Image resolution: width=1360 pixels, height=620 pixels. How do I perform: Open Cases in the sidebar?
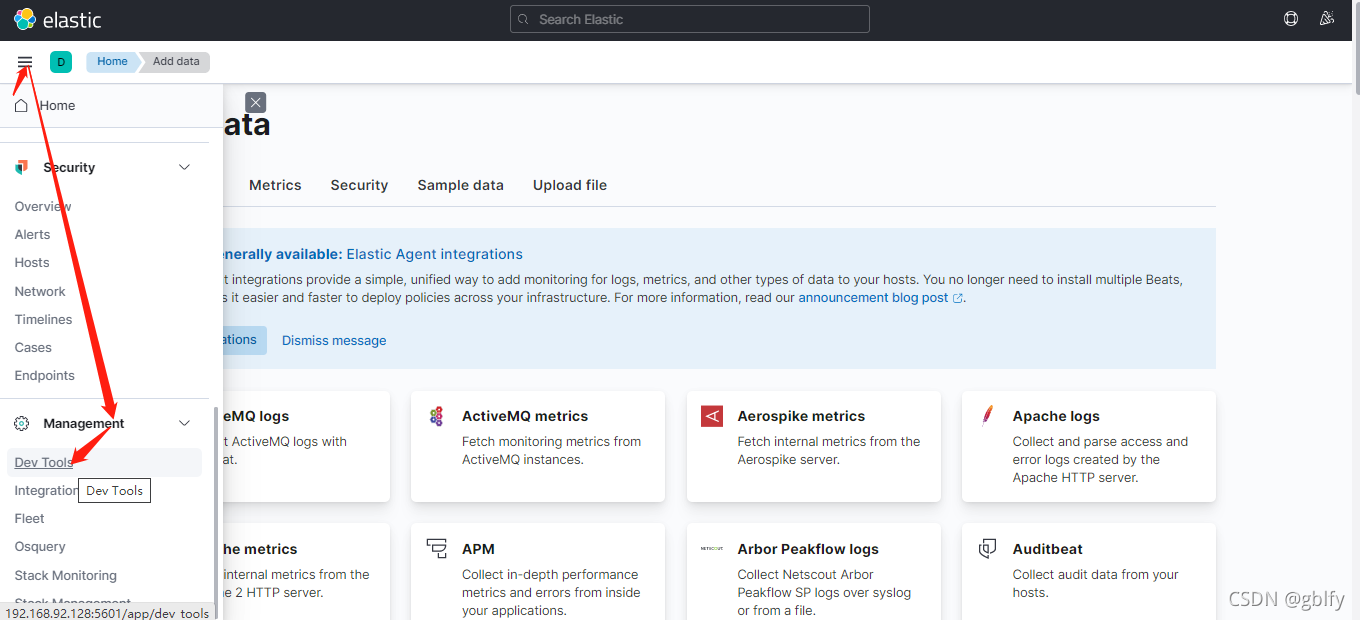click(x=33, y=347)
